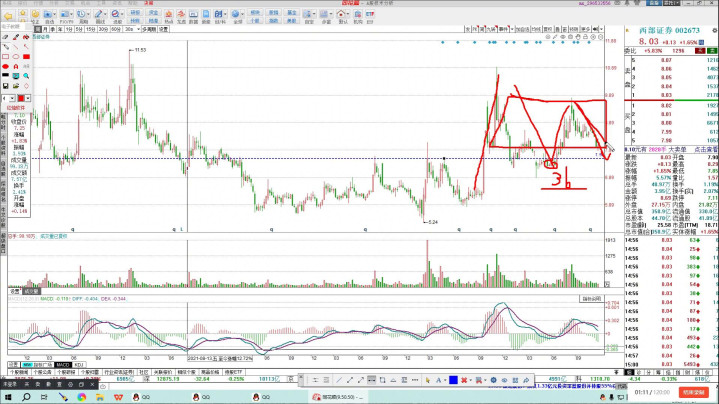Click the green sell button beside 委比
Image resolution: width=719 pixels, height=404 pixels.
click(x=712, y=51)
